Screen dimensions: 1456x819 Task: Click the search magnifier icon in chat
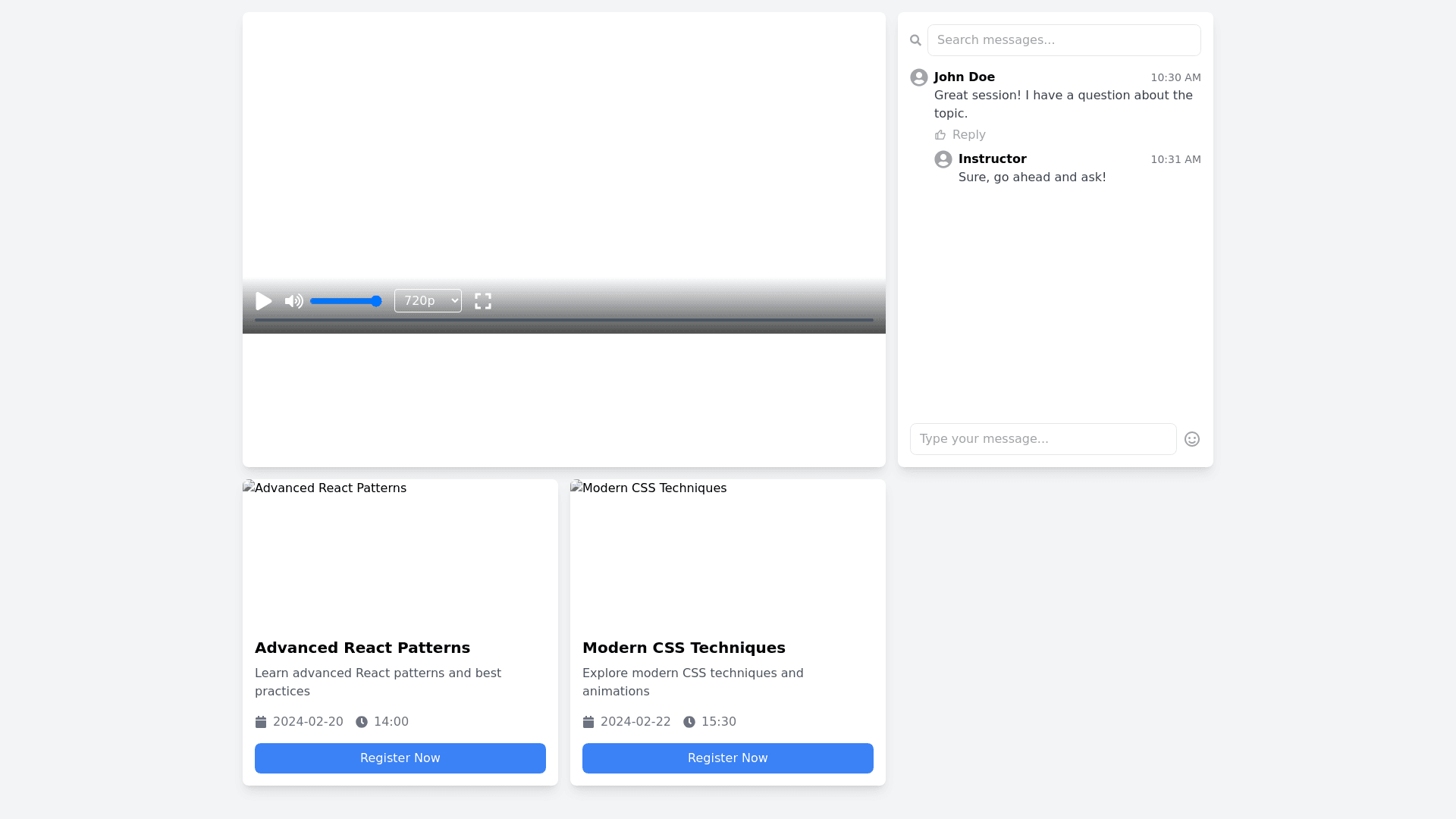[x=915, y=40]
